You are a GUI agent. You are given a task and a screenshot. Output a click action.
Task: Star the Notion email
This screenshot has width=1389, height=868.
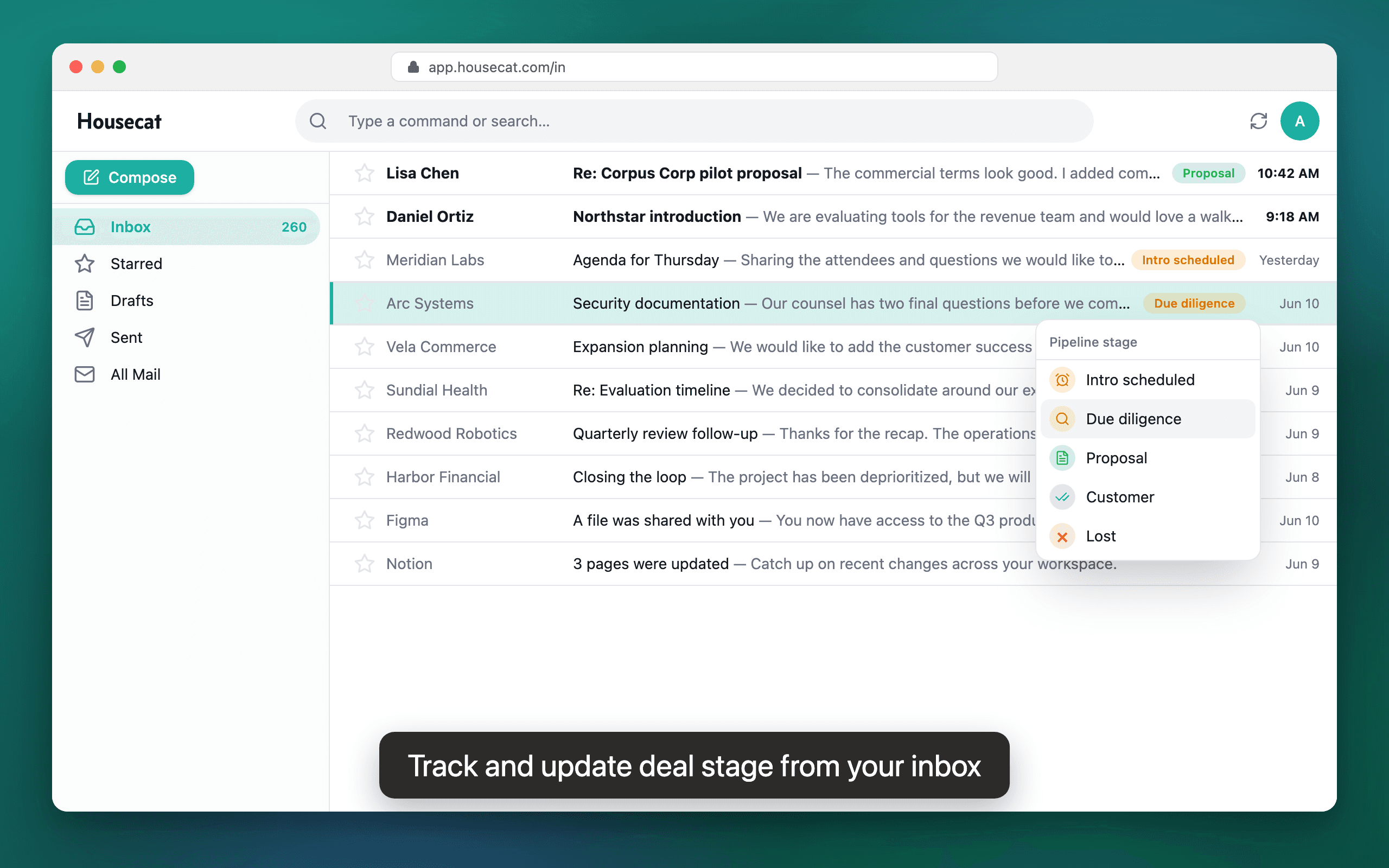pyautogui.click(x=365, y=564)
